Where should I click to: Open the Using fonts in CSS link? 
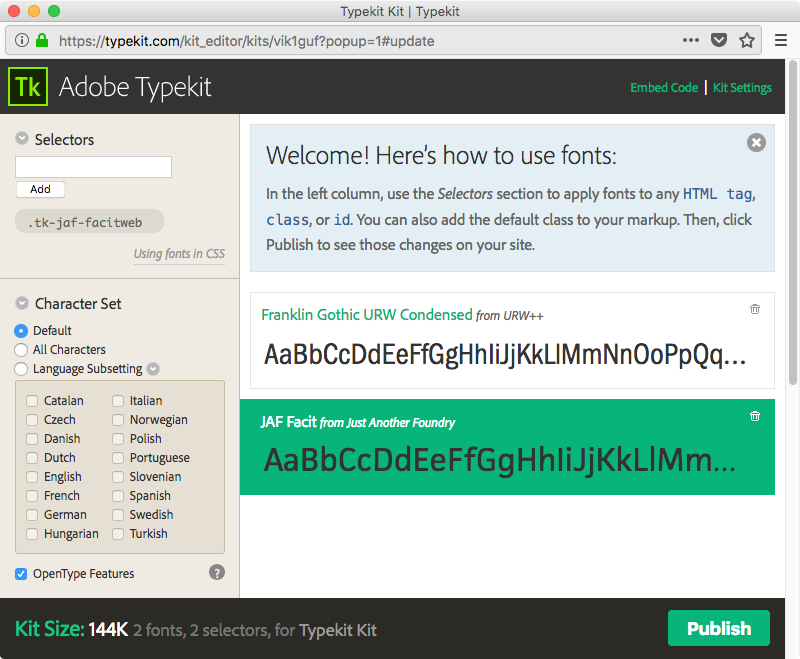pyautogui.click(x=179, y=254)
